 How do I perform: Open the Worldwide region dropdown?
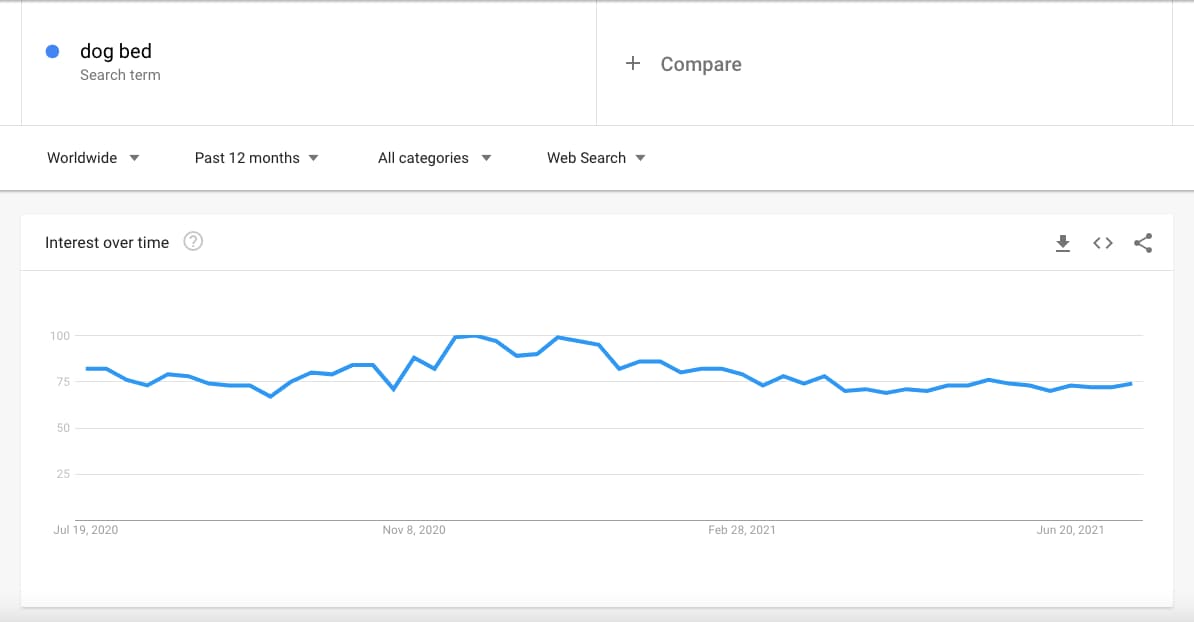pyautogui.click(x=93, y=158)
